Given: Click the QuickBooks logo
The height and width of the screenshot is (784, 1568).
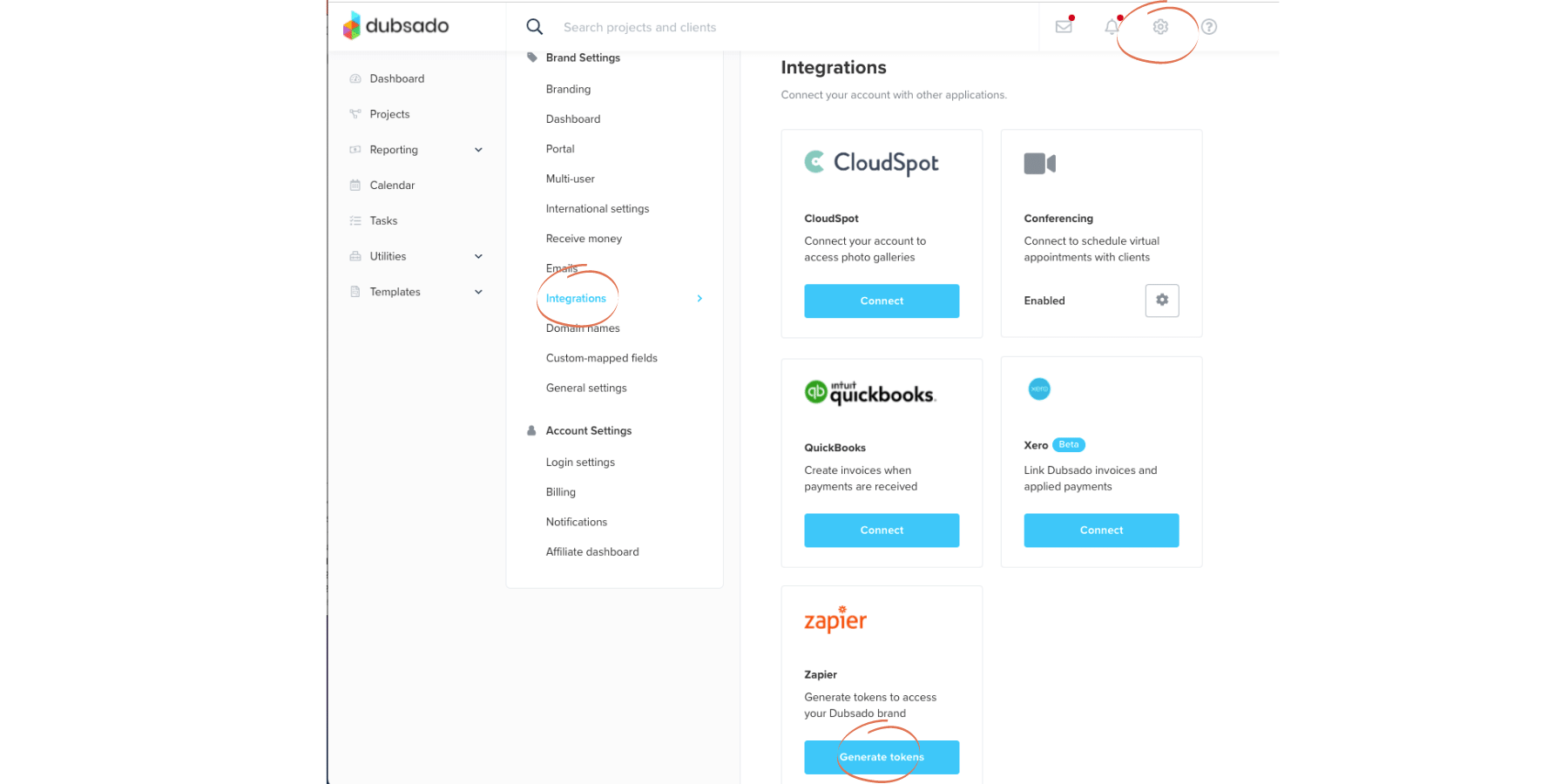Looking at the screenshot, I should (870, 393).
